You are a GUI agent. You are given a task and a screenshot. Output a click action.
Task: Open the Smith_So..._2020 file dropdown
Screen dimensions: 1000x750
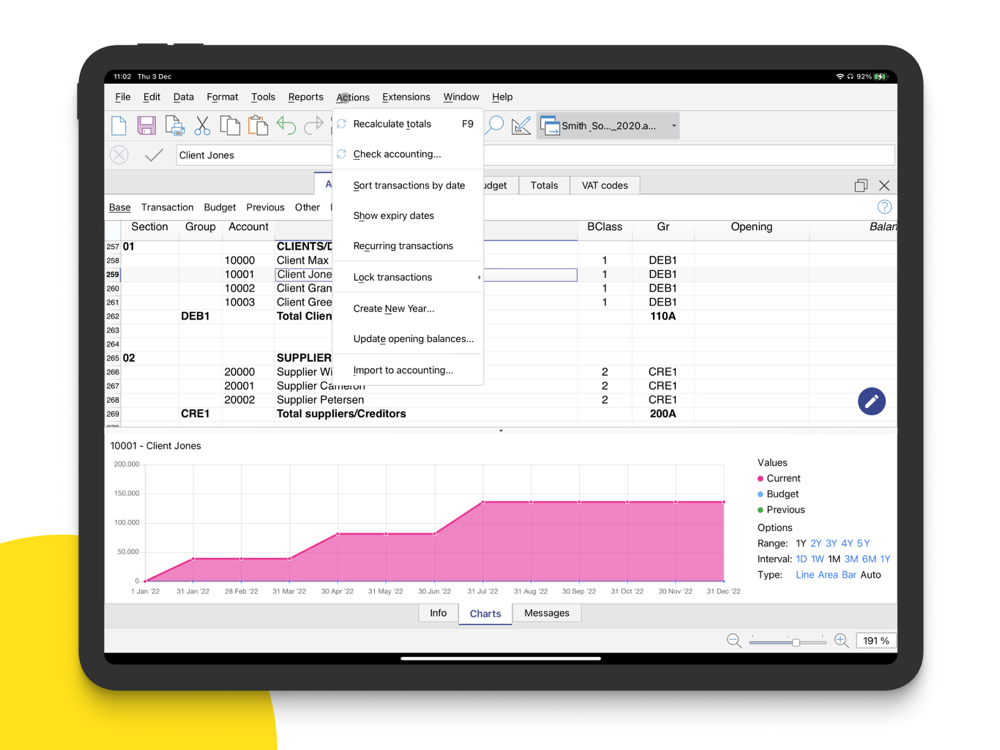click(x=609, y=126)
